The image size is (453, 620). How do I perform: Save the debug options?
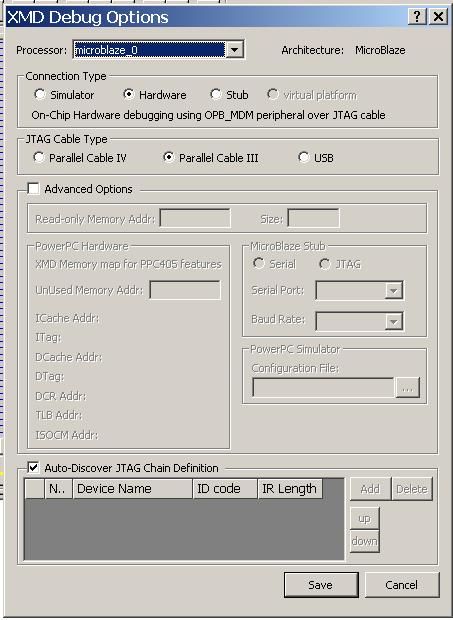[321, 585]
